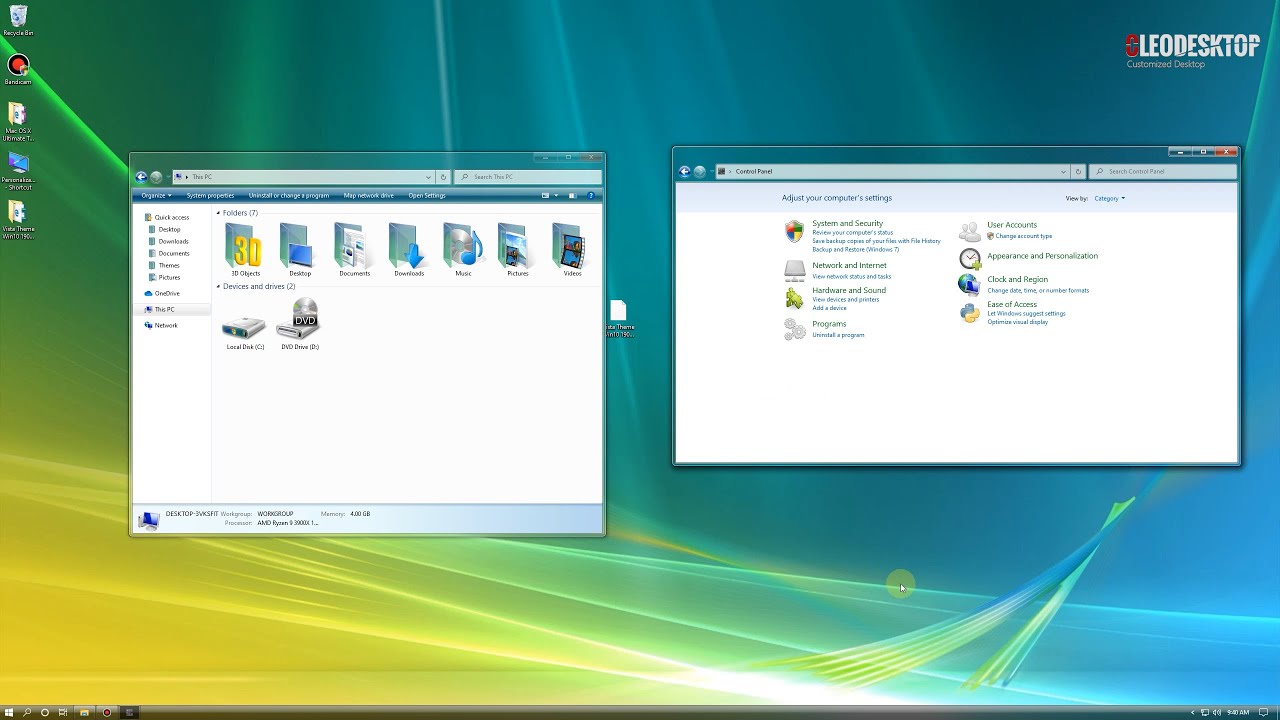The height and width of the screenshot is (720, 1280).
Task: Click the Change account type link
Action: 1024,236
